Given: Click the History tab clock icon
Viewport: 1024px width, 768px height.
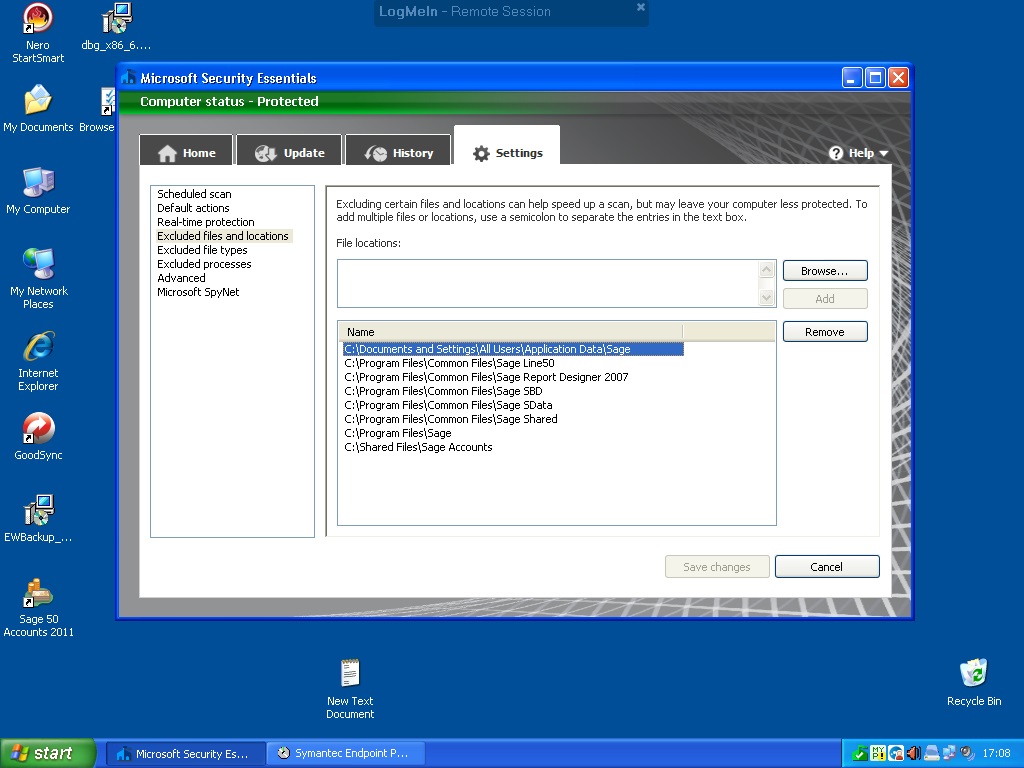Looking at the screenshot, I should coord(376,153).
